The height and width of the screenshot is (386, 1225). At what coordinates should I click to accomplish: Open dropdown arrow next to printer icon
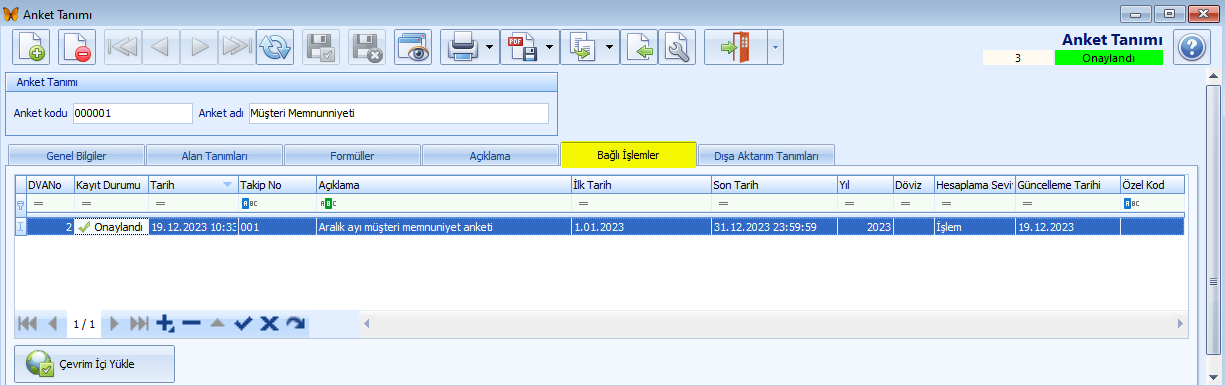point(490,47)
